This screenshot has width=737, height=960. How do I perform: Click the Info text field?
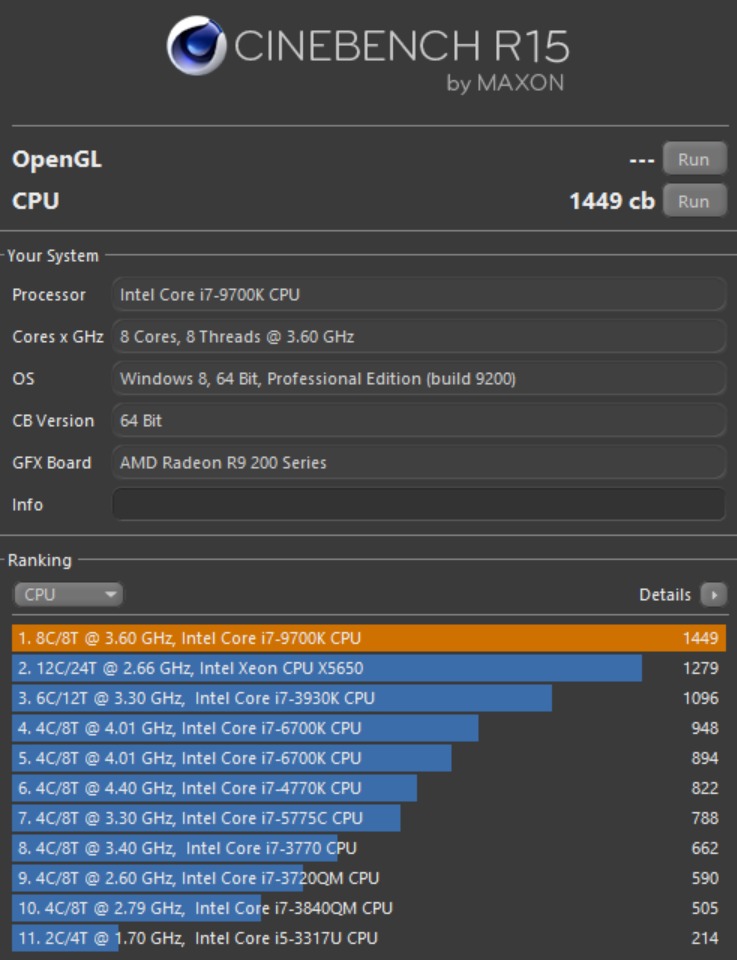point(419,504)
